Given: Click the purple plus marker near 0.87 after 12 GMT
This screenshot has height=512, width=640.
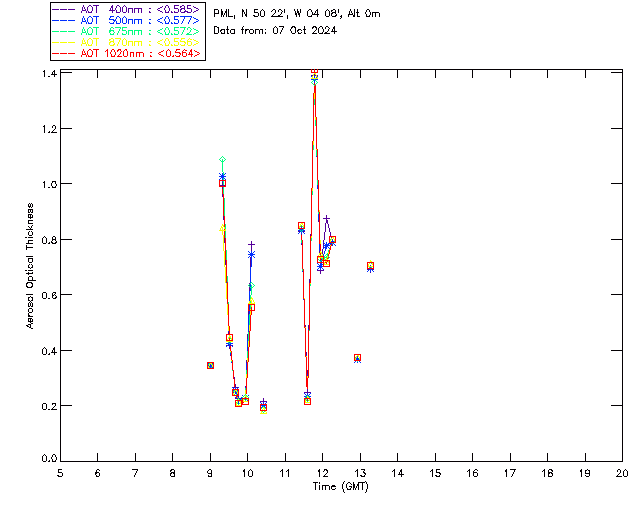Looking at the screenshot, I should (x=327, y=219).
